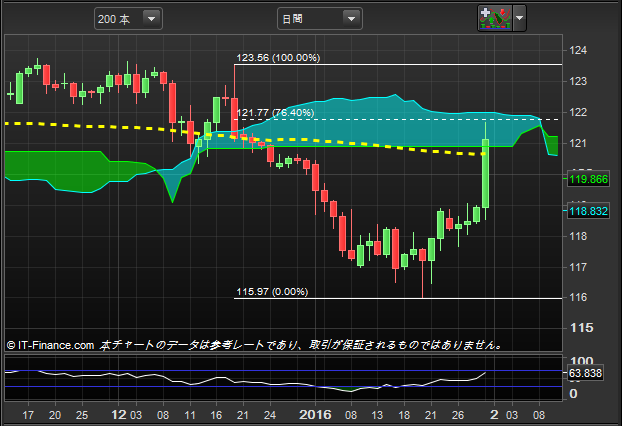Click the bold 12 month axis label

[119, 415]
